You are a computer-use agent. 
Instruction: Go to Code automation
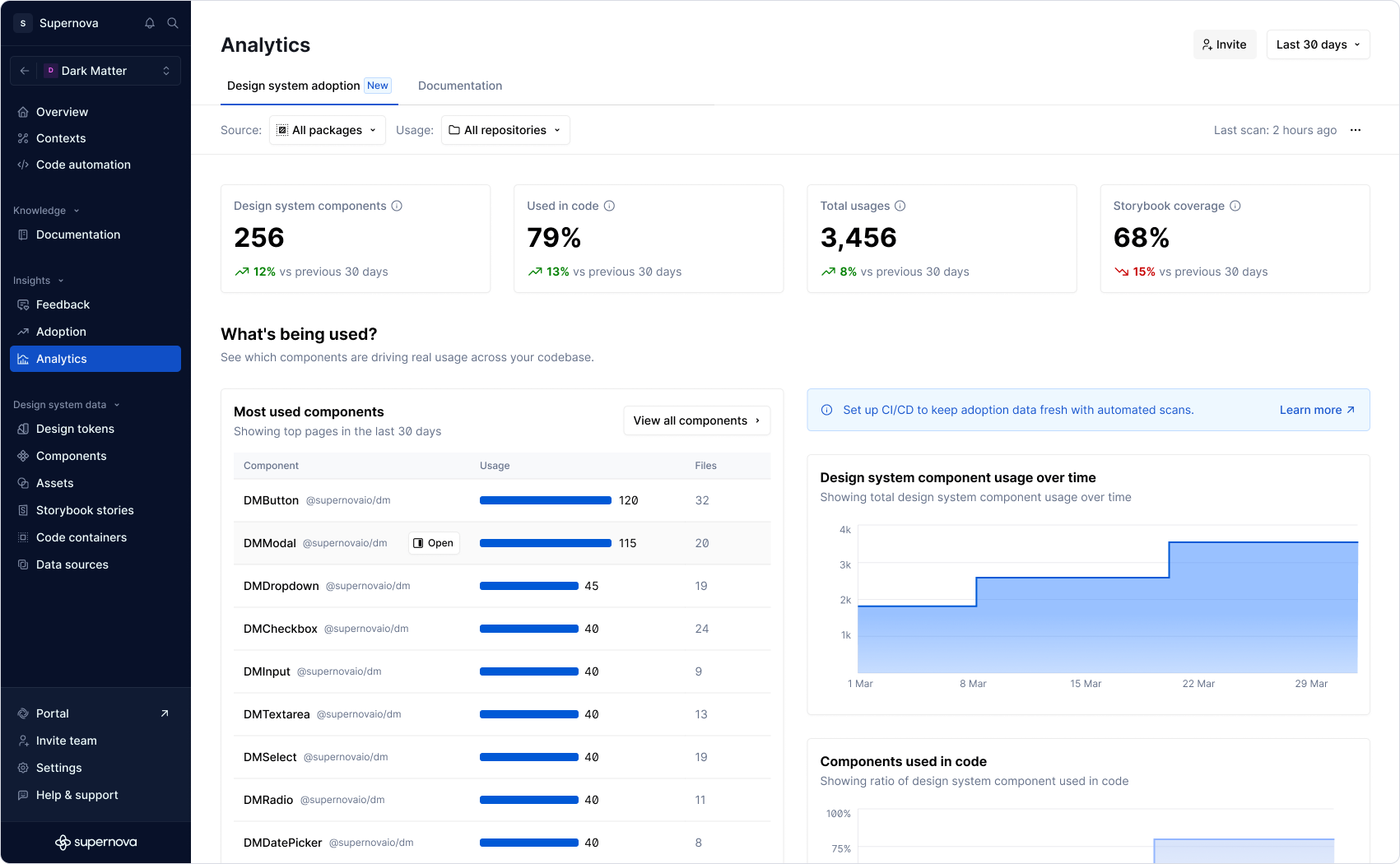coord(95,165)
